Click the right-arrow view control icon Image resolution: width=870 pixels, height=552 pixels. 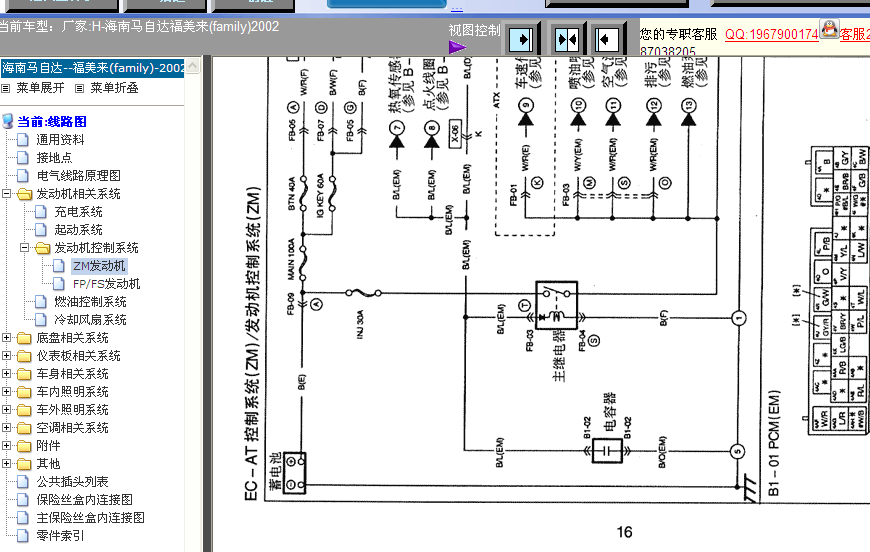tap(520, 39)
